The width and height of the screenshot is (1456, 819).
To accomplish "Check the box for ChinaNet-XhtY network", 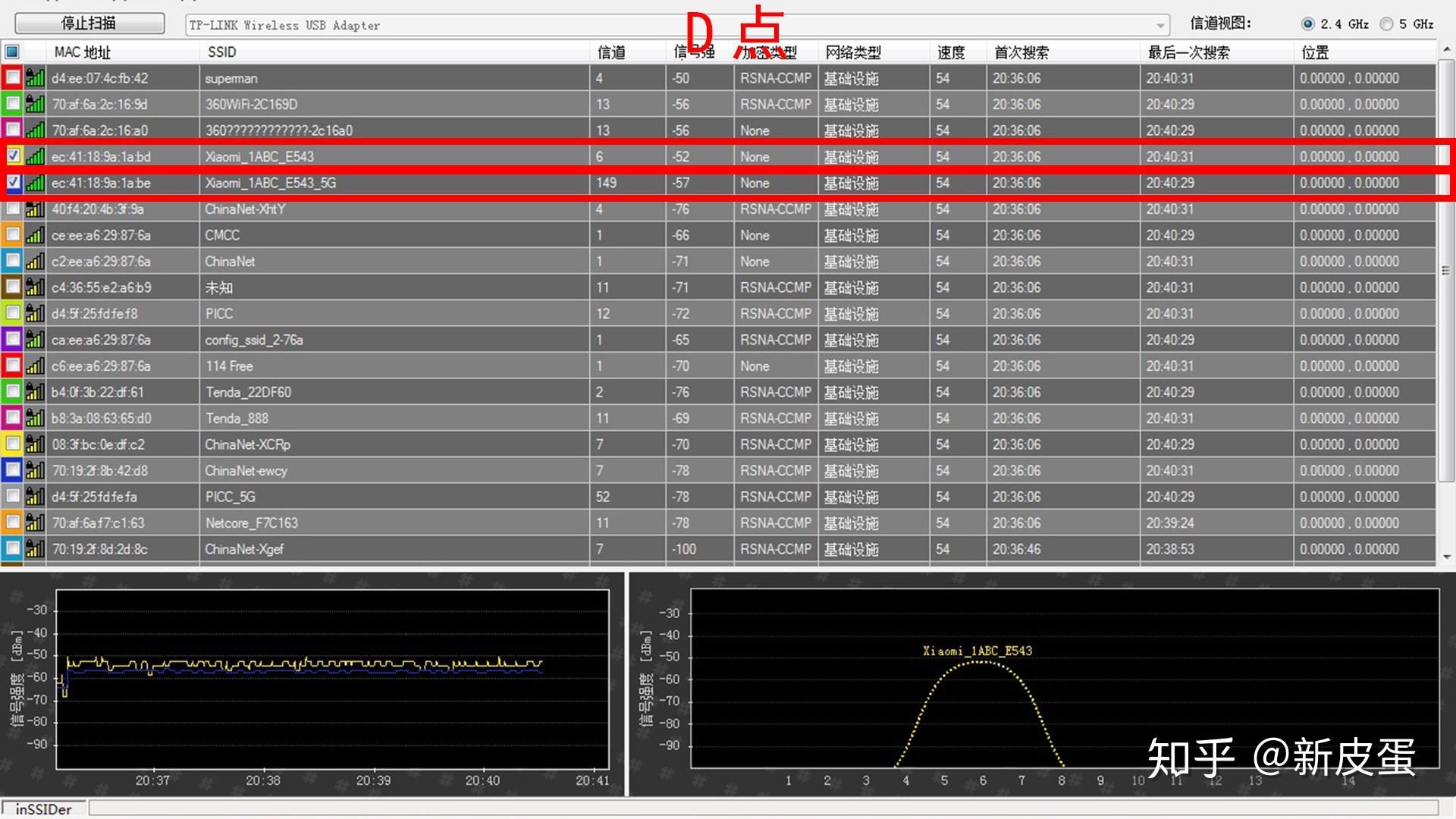I will (x=13, y=209).
